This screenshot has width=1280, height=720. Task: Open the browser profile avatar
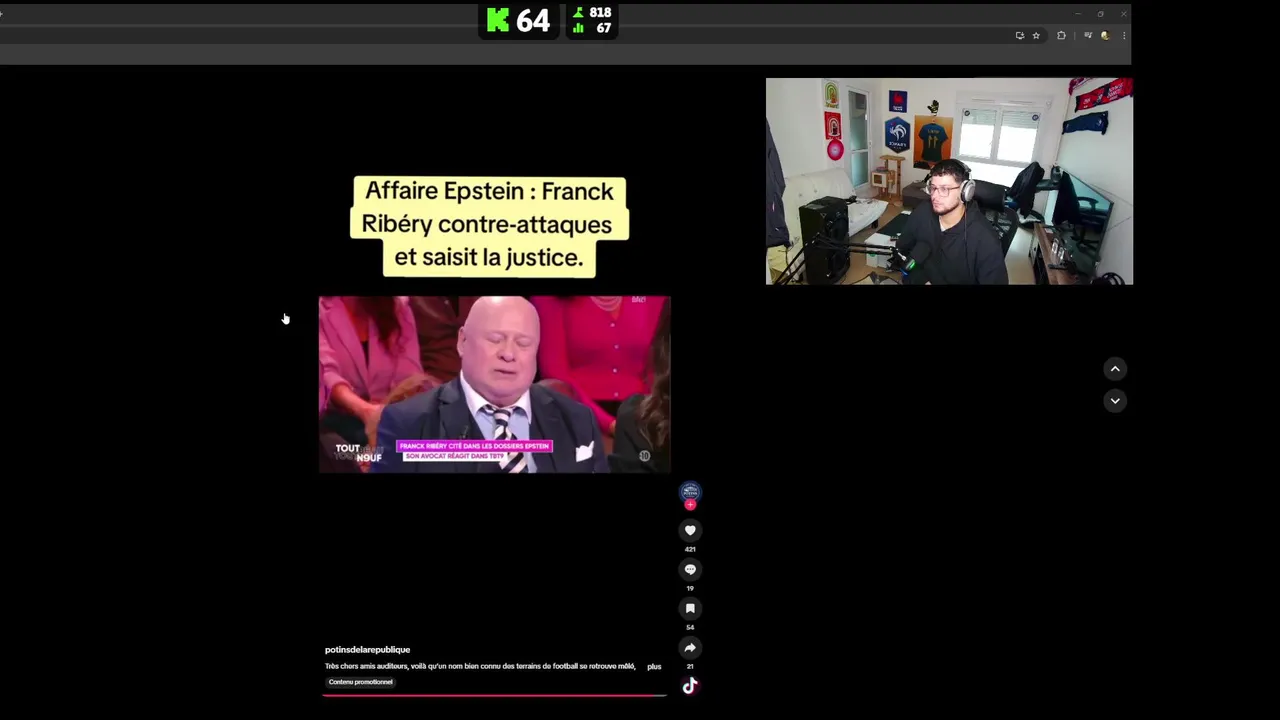1105,35
